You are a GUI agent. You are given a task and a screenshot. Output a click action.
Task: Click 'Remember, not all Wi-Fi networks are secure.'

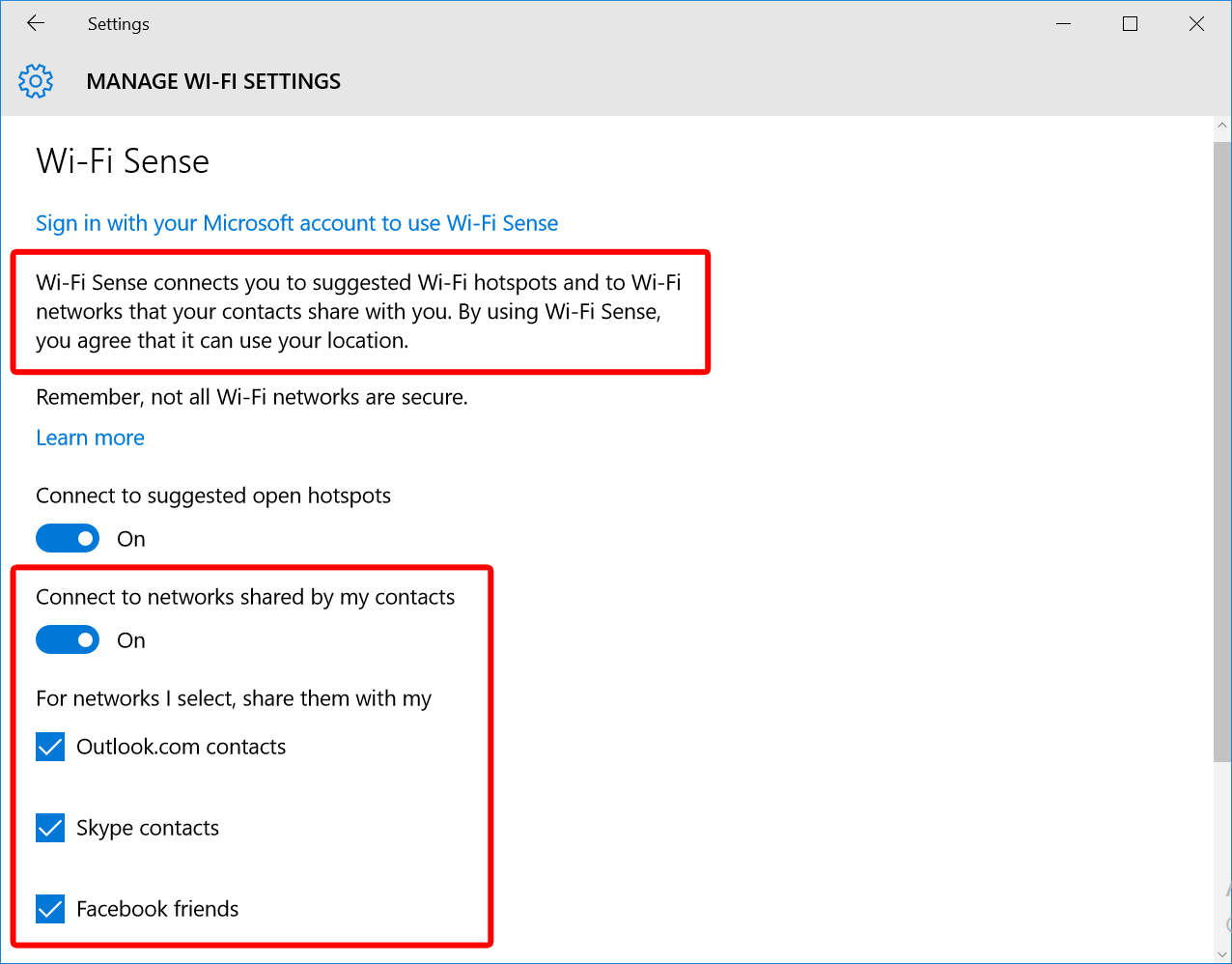point(252,397)
